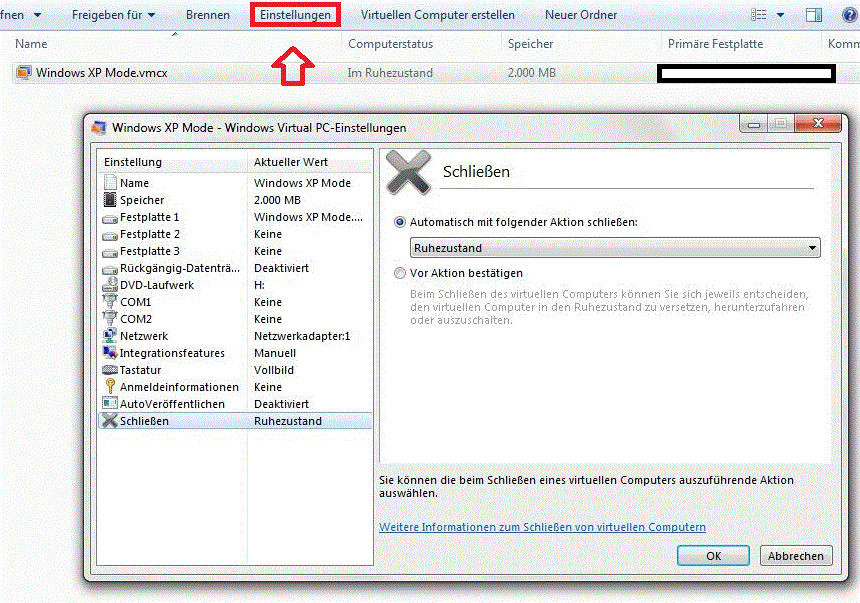Select 'Vor Aktion bestätigen' radio button
The image size is (860, 603).
400,273
